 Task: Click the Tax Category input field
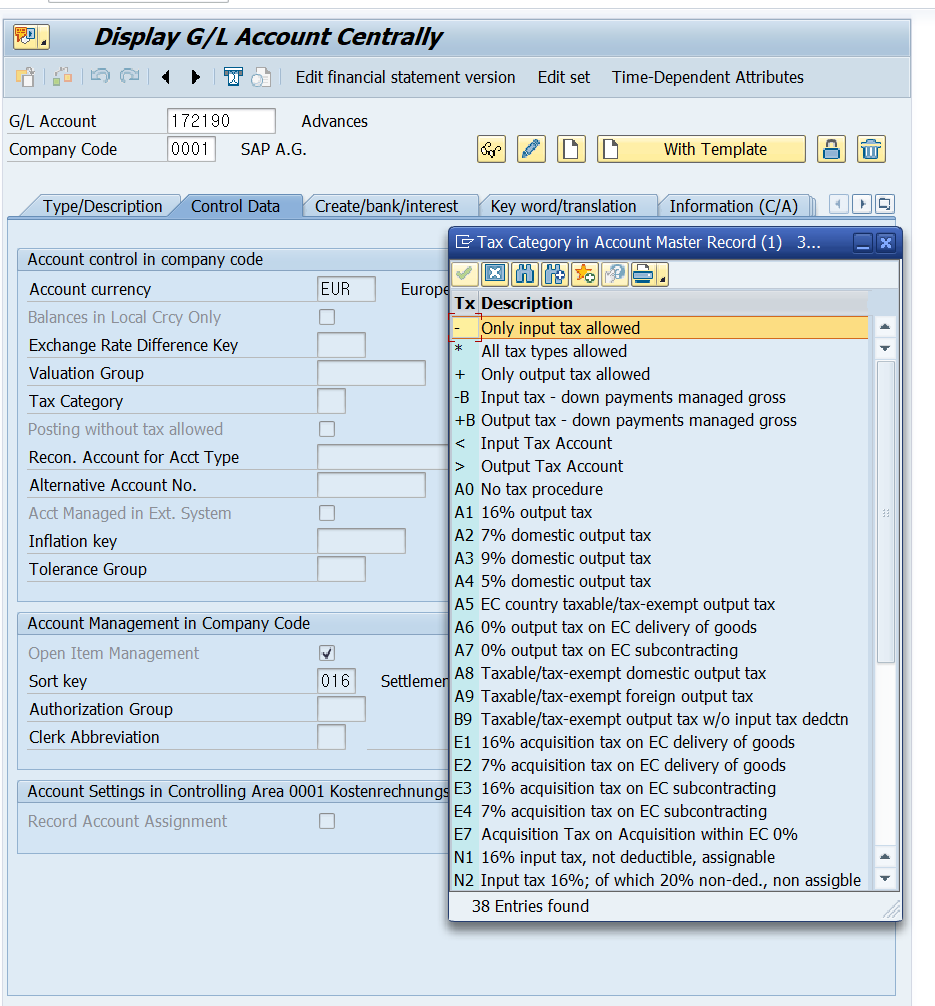pos(332,401)
